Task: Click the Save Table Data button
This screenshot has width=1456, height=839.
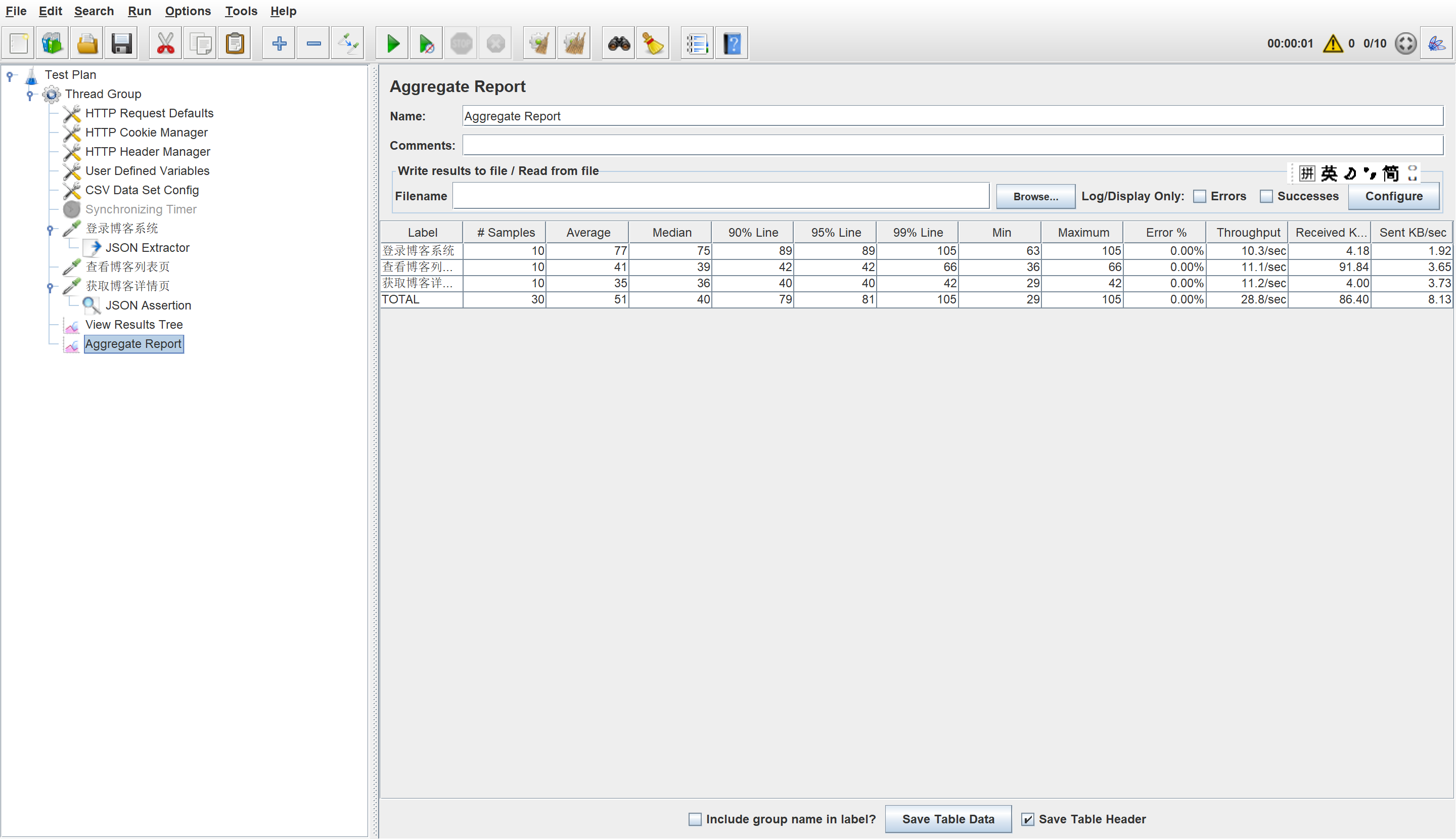Action: pos(947,819)
